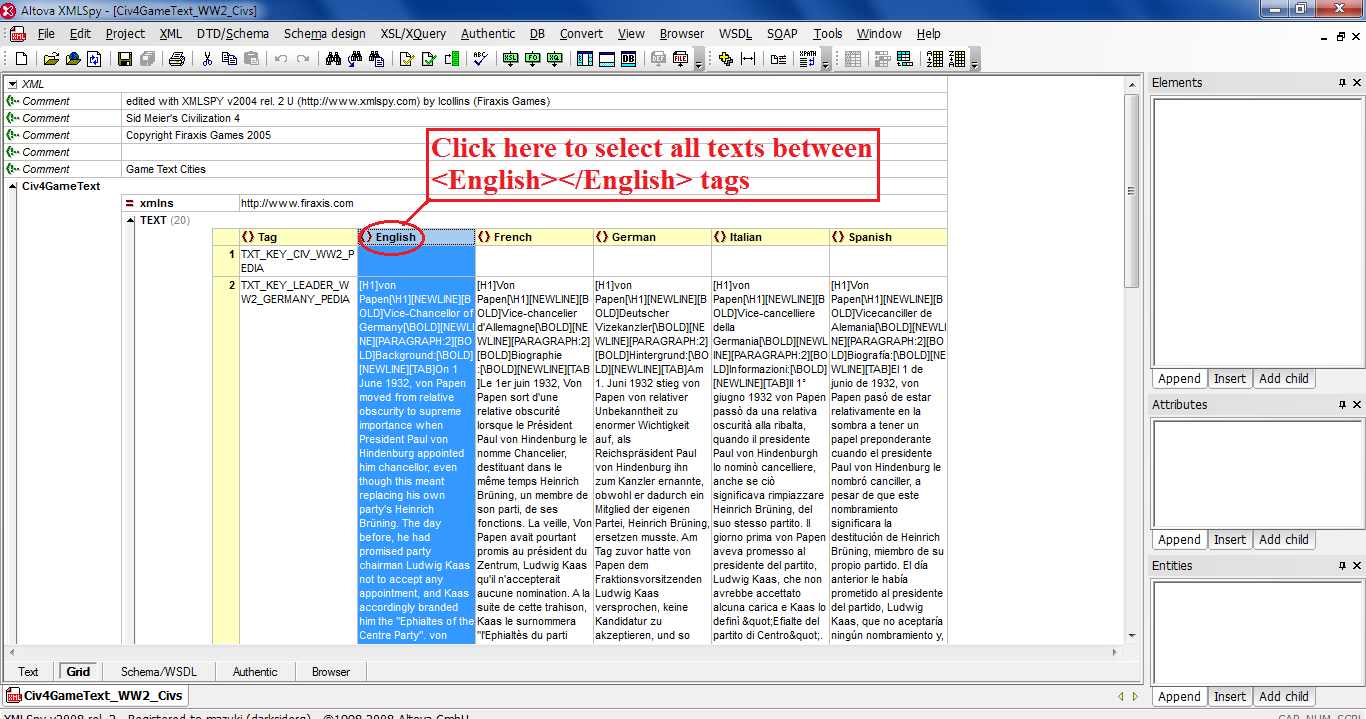The height and width of the screenshot is (719, 1366).
Task: Select the German column header
Action: (652, 237)
